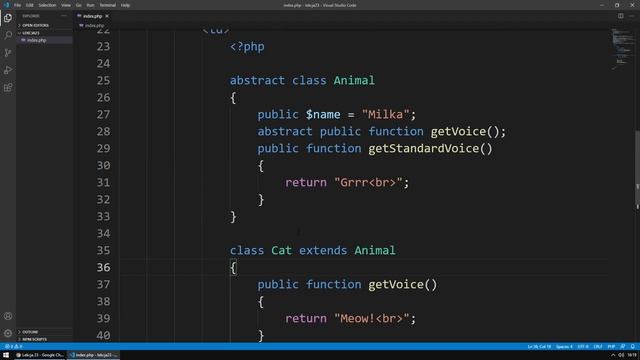Click the PHP language mode indicator
The height and width of the screenshot is (360, 640).
(x=611, y=347)
